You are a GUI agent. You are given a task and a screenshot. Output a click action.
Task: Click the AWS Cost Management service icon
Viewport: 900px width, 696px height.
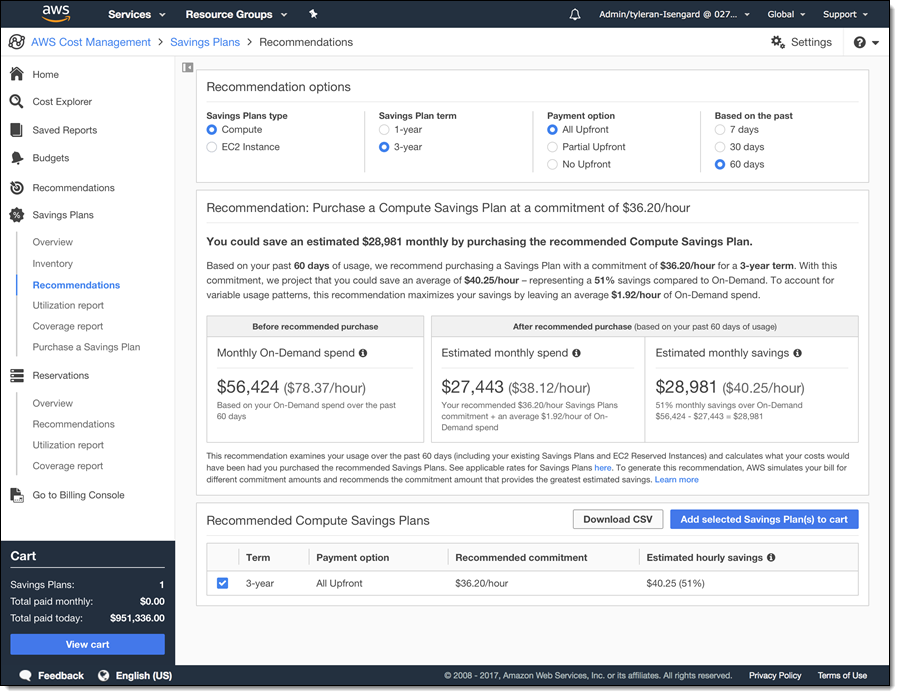[17, 42]
